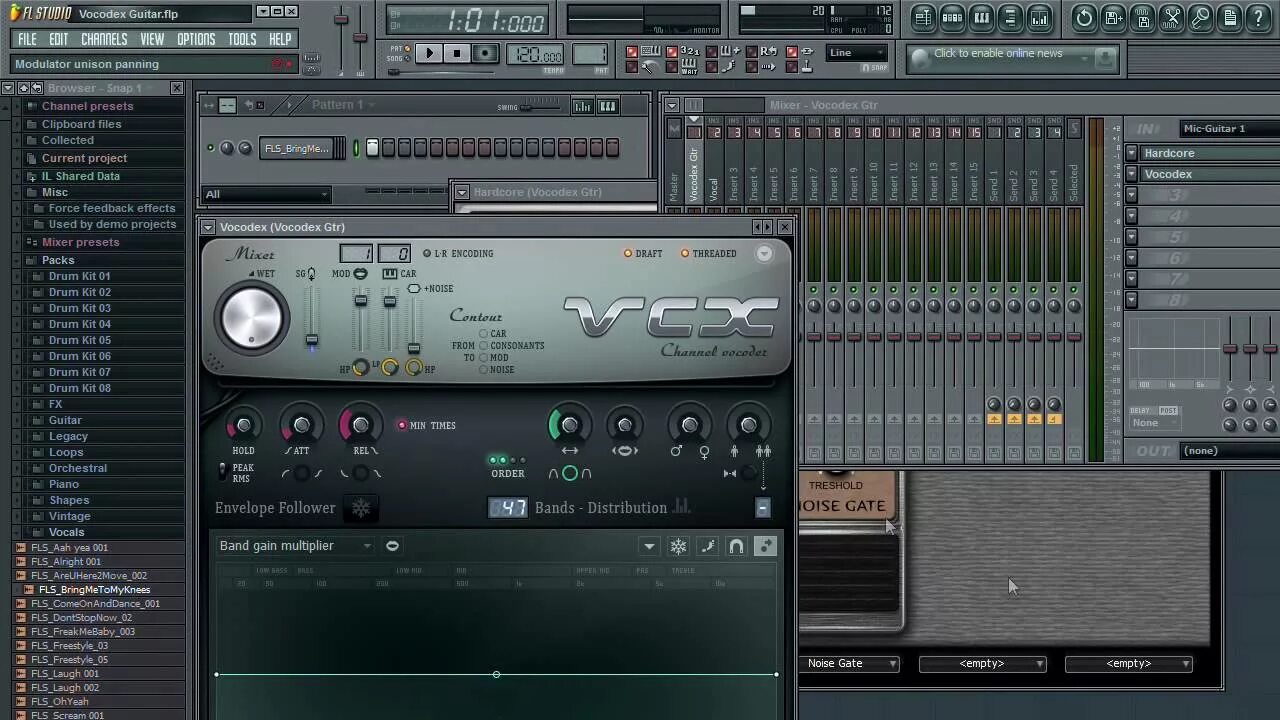This screenshot has height=720, width=1280.
Task: Click the slide icon at envelope toolbar end
Action: click(765, 546)
